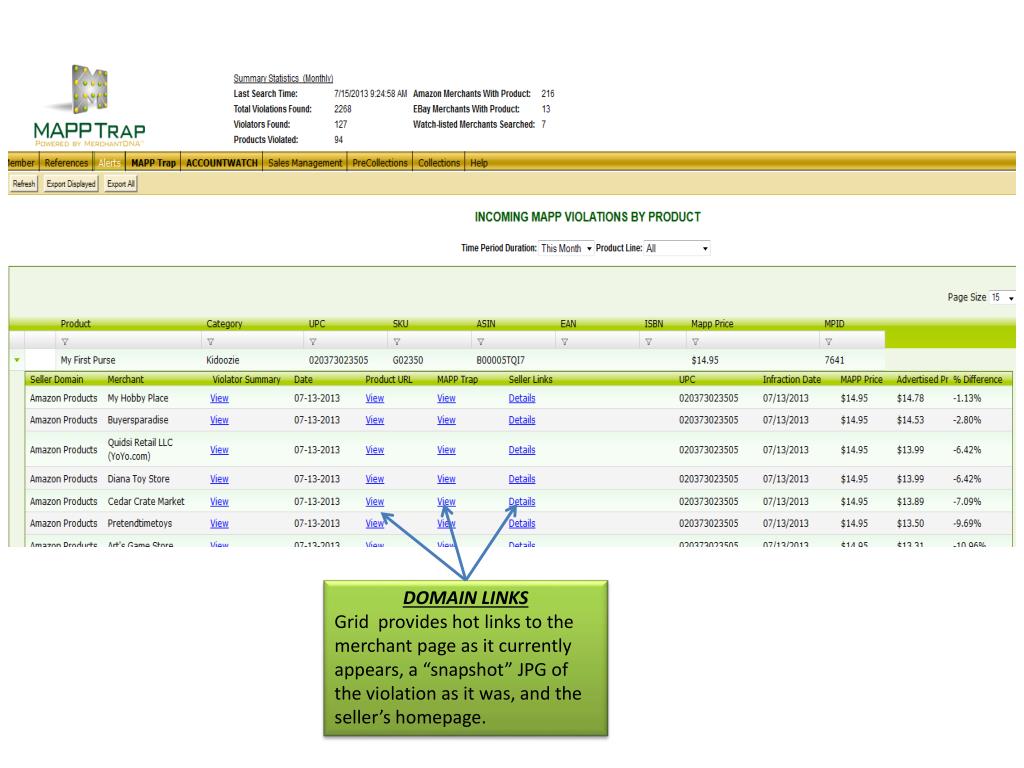This screenshot has width=1024, height=768.
Task: Click the MAPP Trap logo
Action: click(x=89, y=105)
